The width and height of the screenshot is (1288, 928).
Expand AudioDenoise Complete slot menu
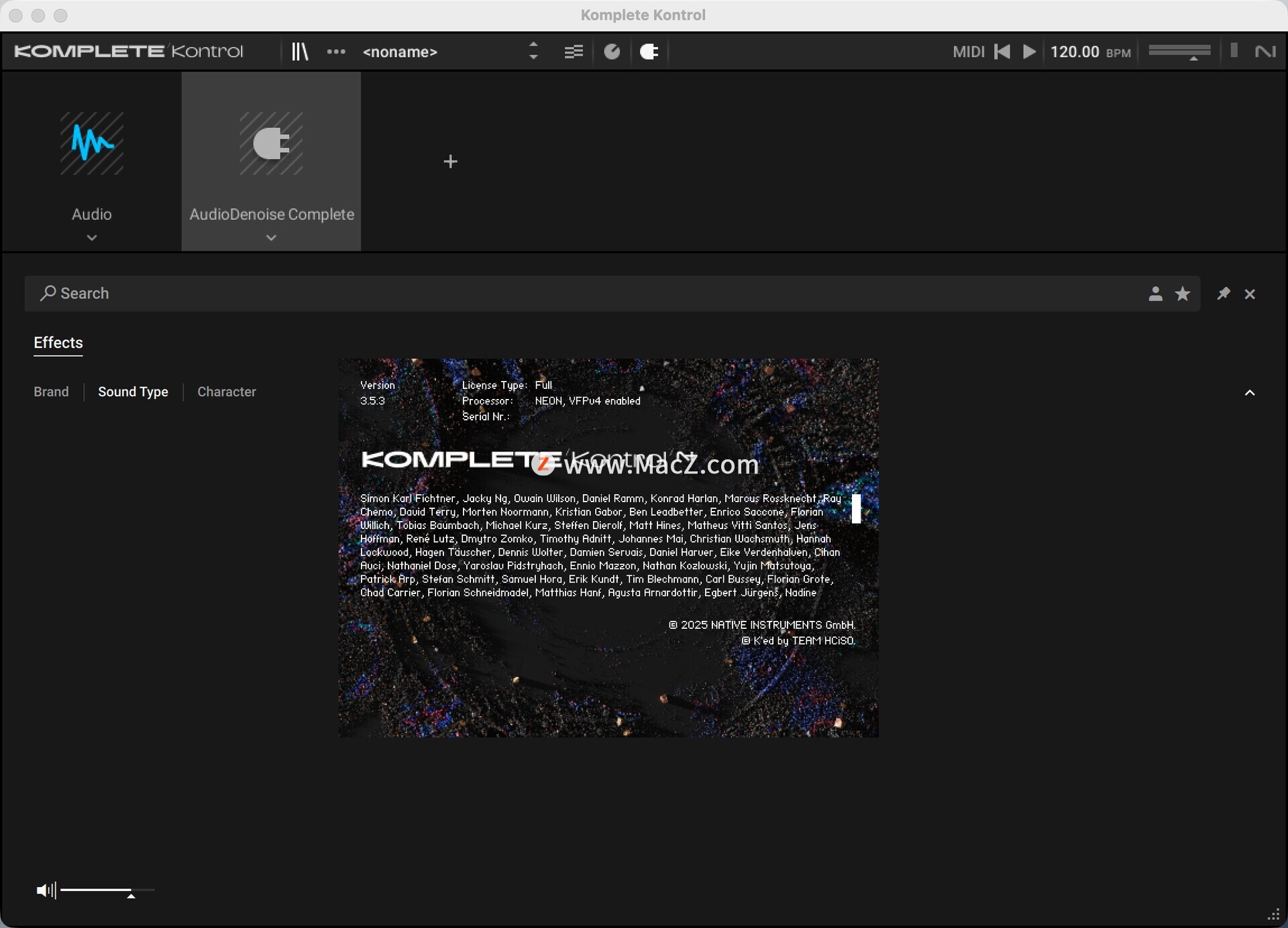(x=271, y=237)
